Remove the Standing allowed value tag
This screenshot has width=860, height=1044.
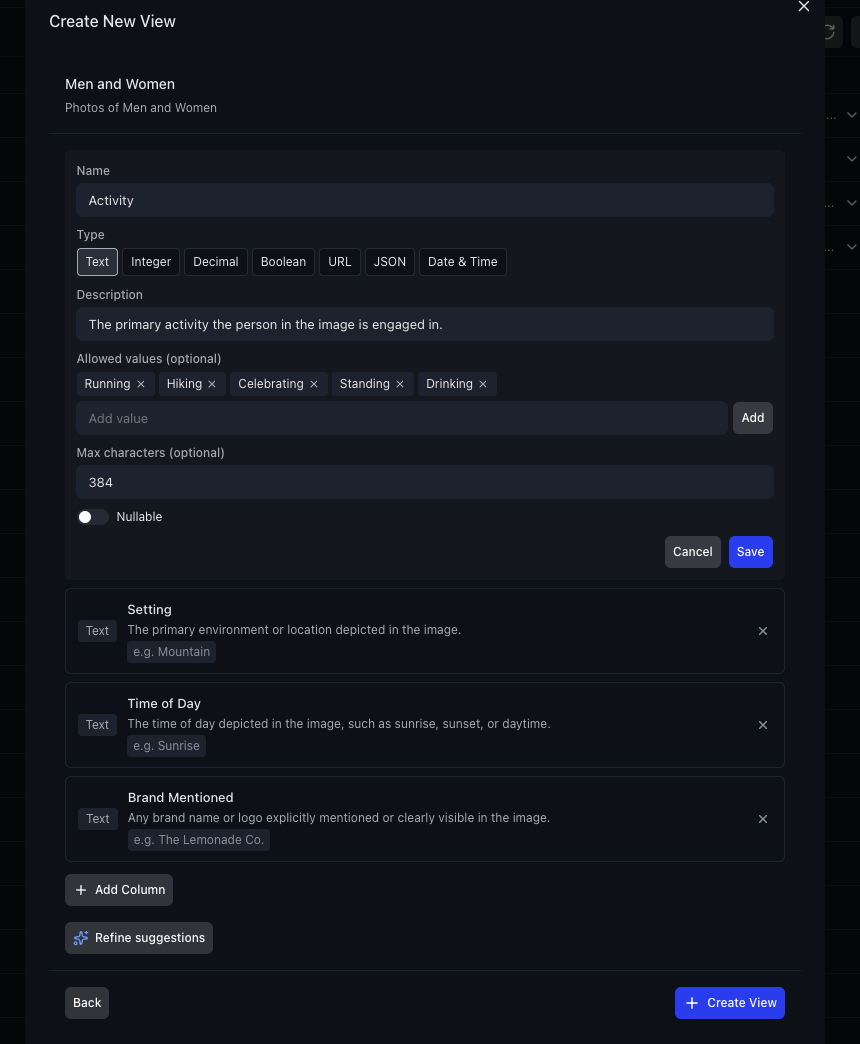click(x=400, y=385)
